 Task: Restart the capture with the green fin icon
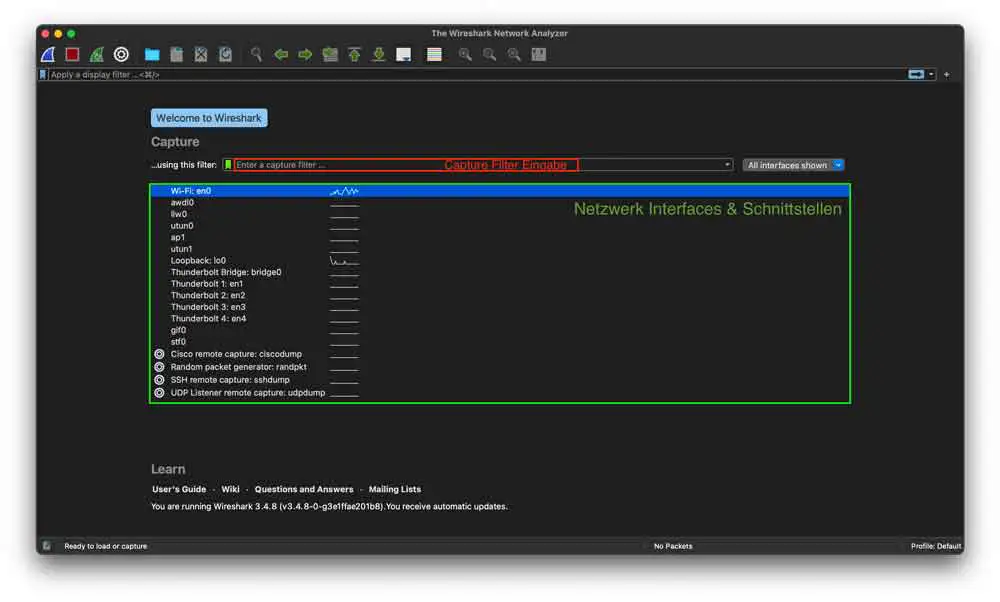pyautogui.click(x=96, y=55)
